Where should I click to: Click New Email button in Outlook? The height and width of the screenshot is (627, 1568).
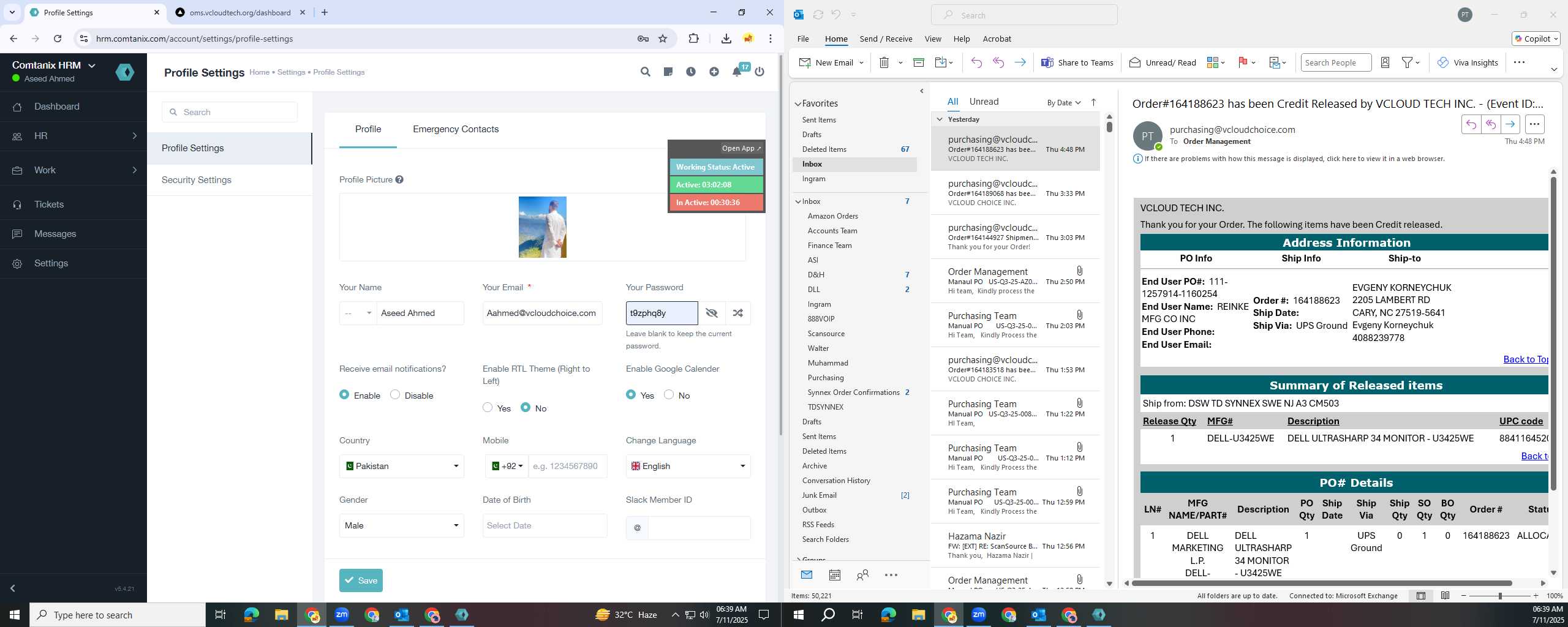[826, 62]
